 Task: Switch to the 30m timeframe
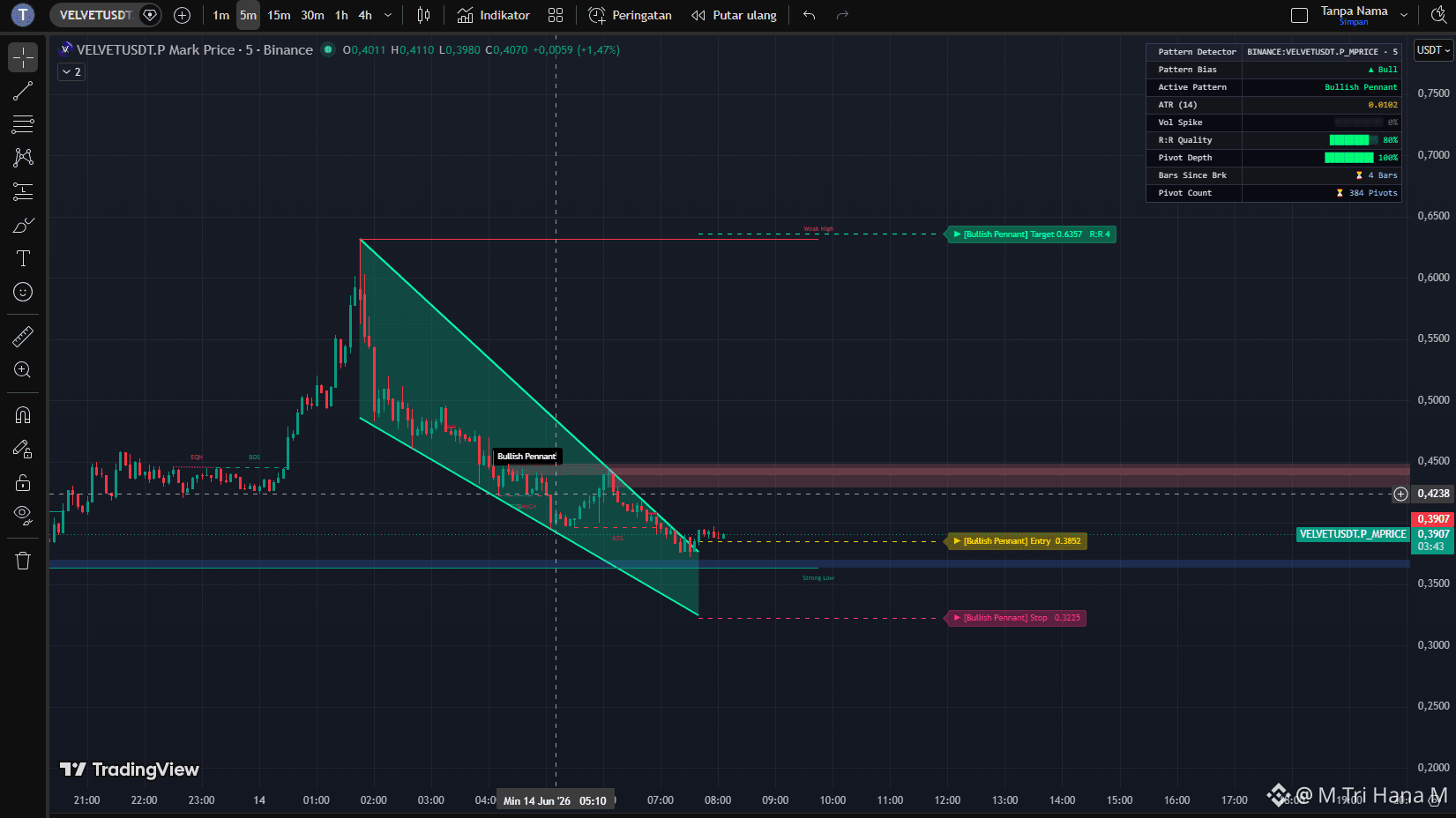tap(312, 15)
